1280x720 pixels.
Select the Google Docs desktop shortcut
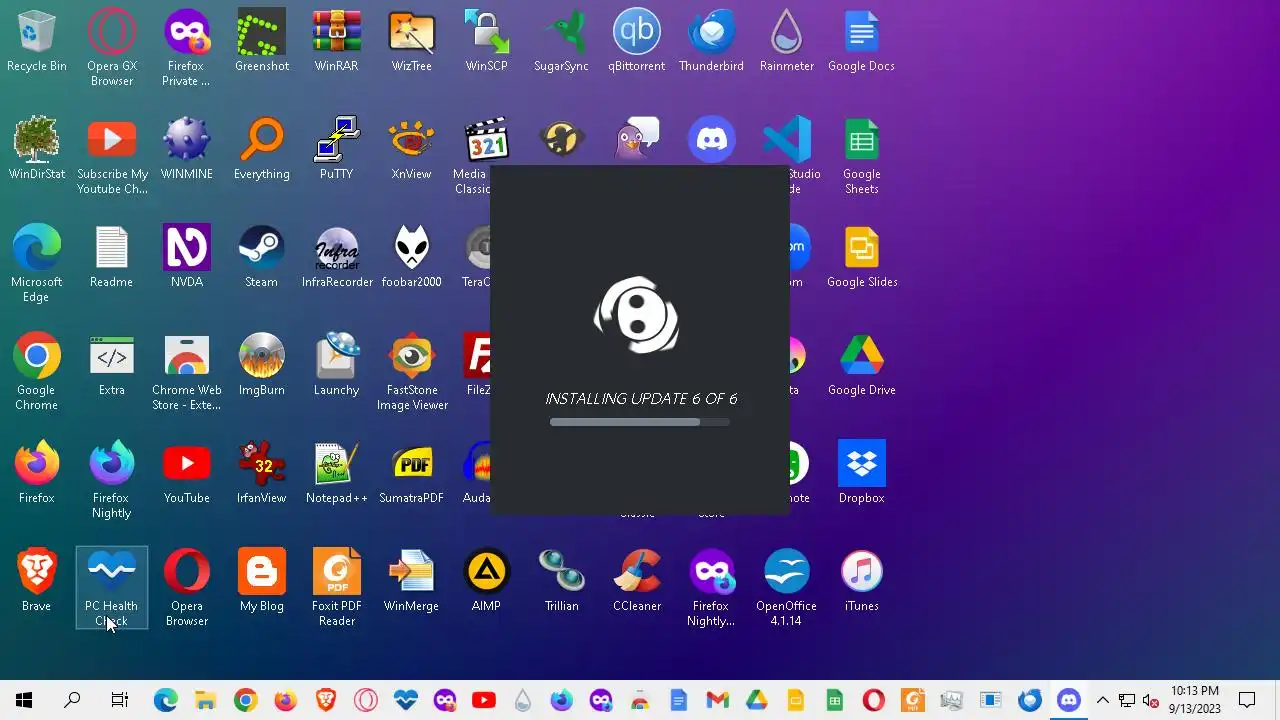tap(861, 42)
